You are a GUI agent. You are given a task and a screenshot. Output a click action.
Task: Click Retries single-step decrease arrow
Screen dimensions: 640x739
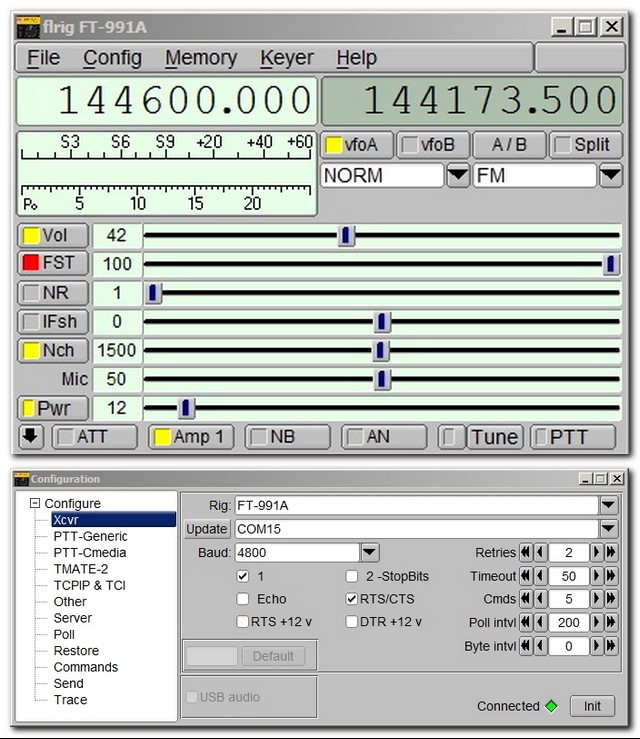[541, 552]
